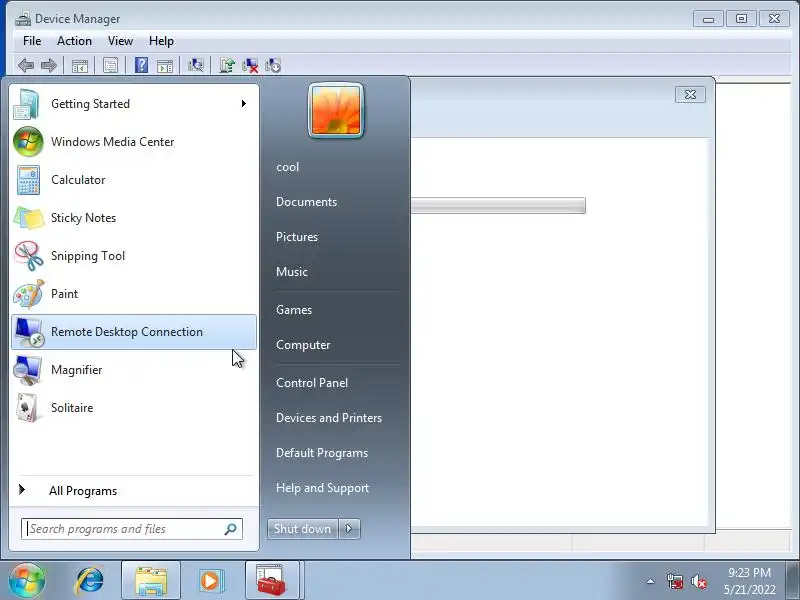
Task: Click the Forward arrow in Device Manager toolbar
Action: point(48,65)
